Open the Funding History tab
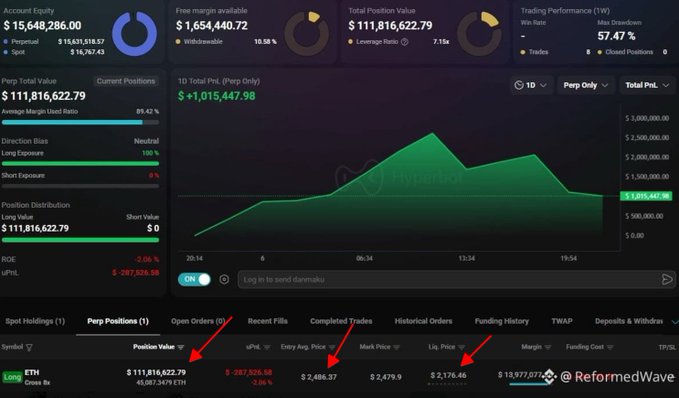The width and height of the screenshot is (679, 398). tap(502, 321)
